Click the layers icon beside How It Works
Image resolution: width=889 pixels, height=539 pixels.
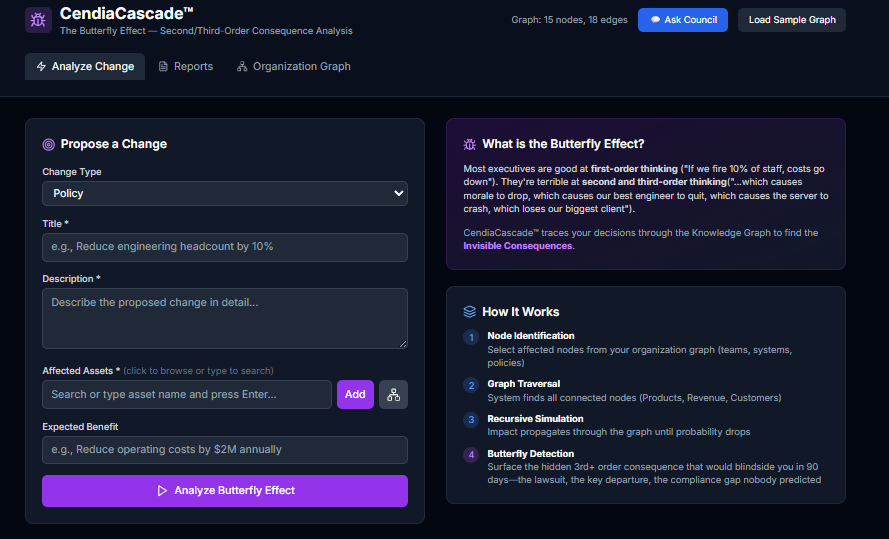coord(470,312)
